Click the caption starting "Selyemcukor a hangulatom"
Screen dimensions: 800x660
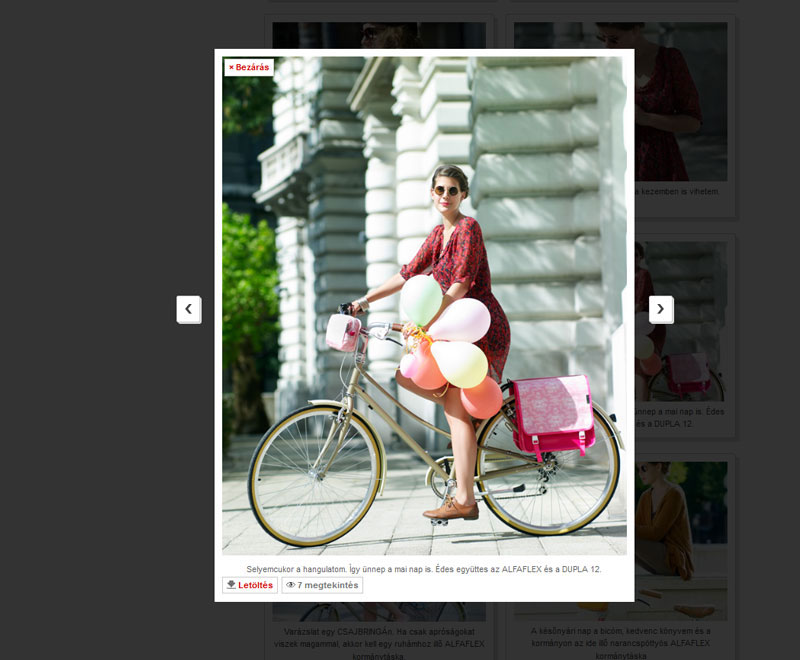pos(424,569)
